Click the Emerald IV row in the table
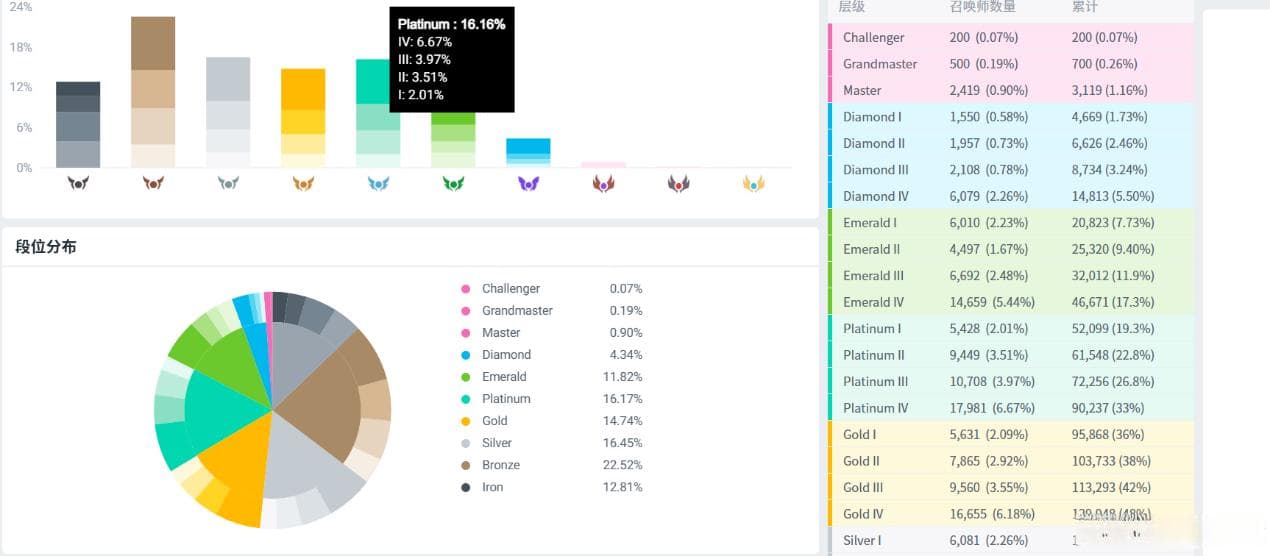The image size is (1270, 556). pyautogui.click(x=1011, y=302)
